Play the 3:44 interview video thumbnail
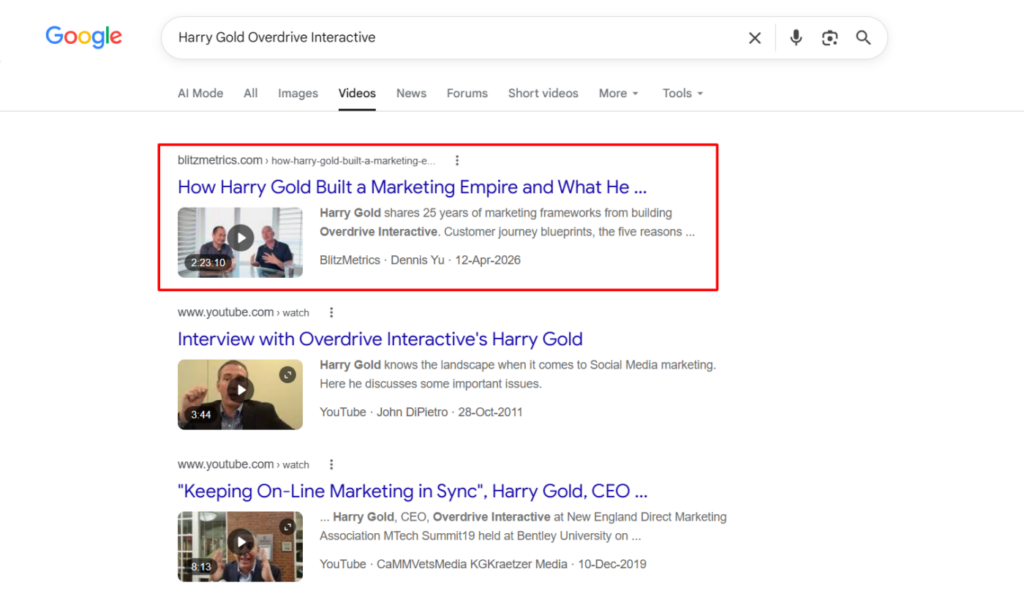Screen dimensions: 1024x596 tap(240, 394)
